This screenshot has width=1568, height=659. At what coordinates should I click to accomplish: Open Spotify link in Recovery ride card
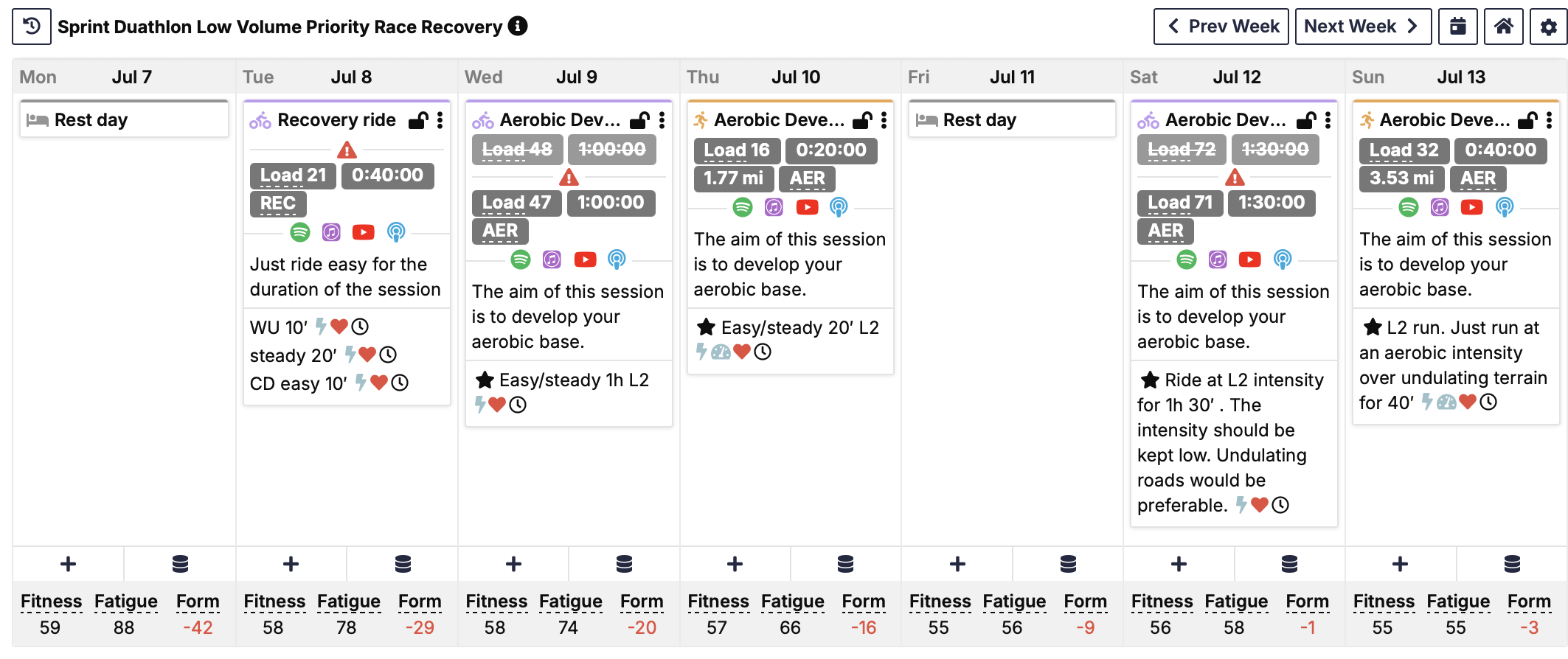tap(300, 232)
